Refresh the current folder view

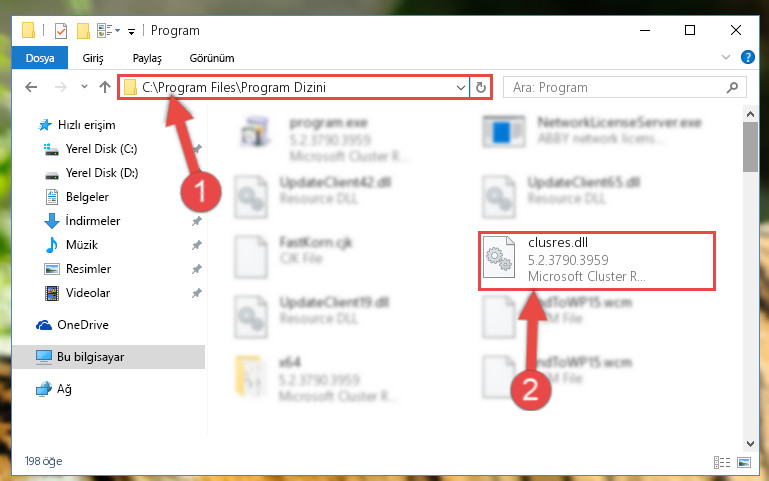click(481, 87)
